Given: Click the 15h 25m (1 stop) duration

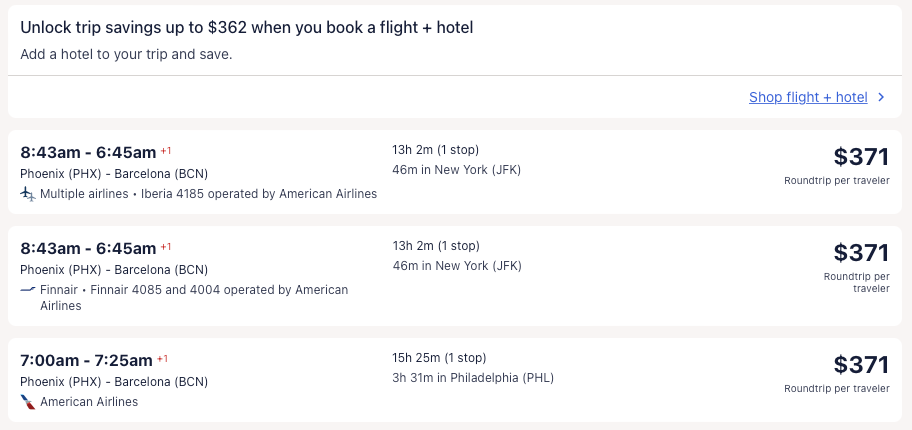Looking at the screenshot, I should pyautogui.click(x=439, y=357).
